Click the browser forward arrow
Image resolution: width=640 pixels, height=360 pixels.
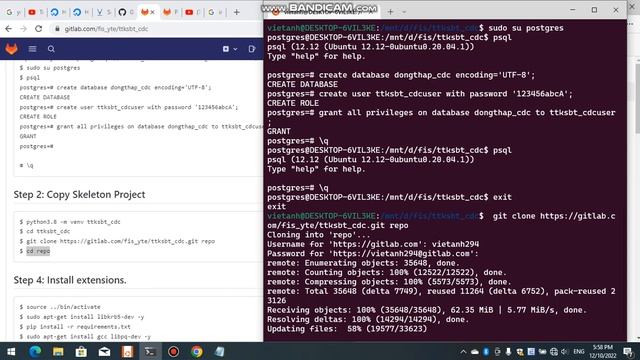[x=23, y=29]
